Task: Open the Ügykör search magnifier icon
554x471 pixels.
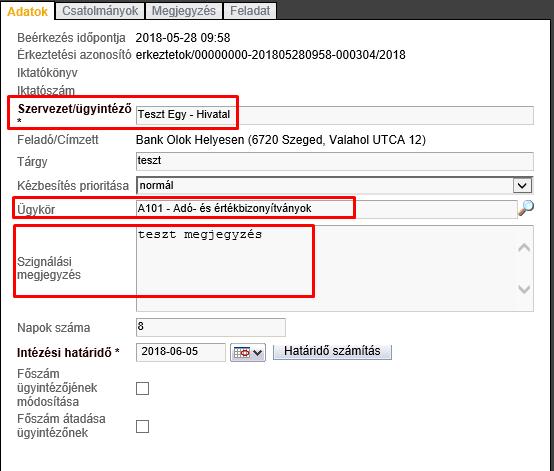Action: pyautogui.click(x=526, y=208)
